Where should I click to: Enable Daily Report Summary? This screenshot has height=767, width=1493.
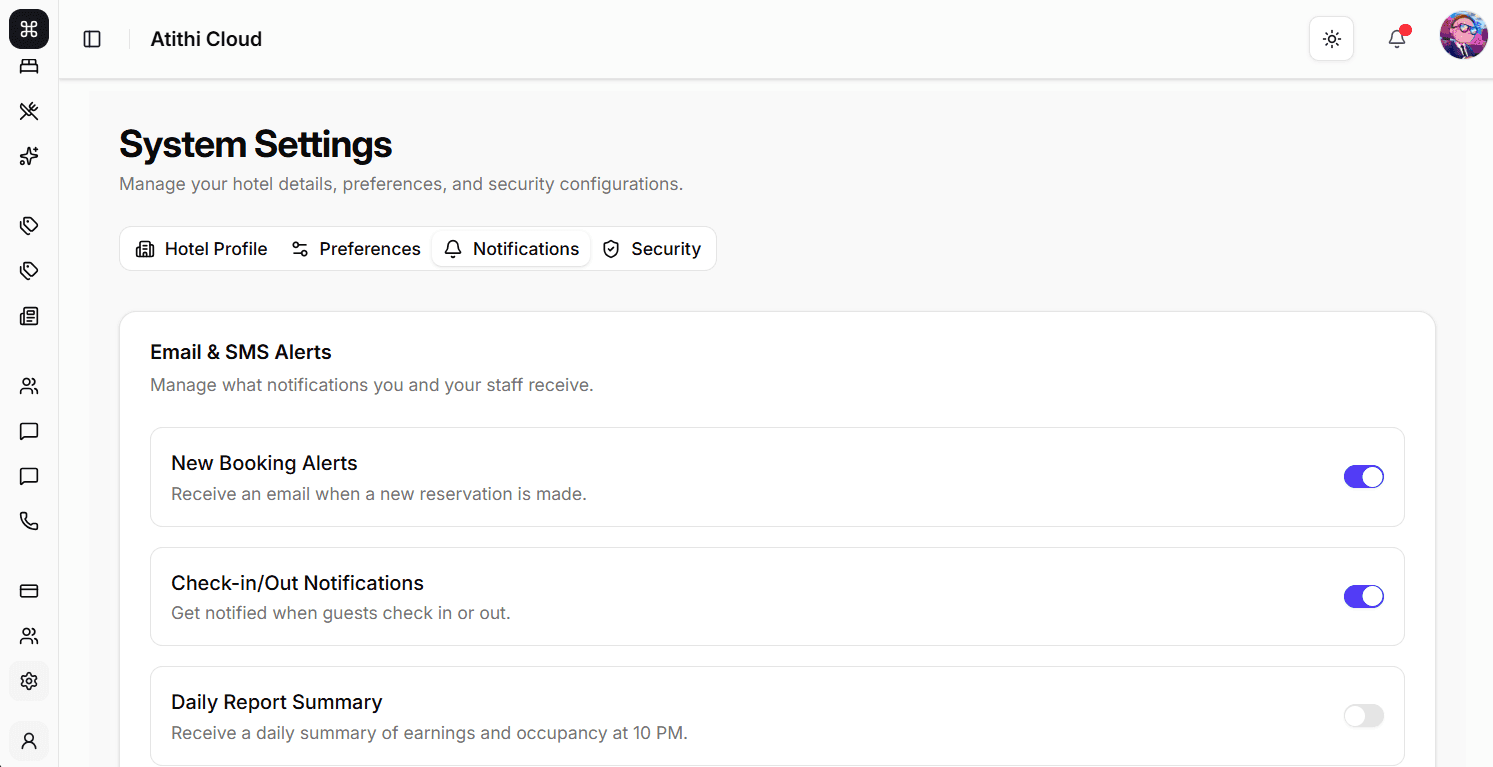[1364, 716]
